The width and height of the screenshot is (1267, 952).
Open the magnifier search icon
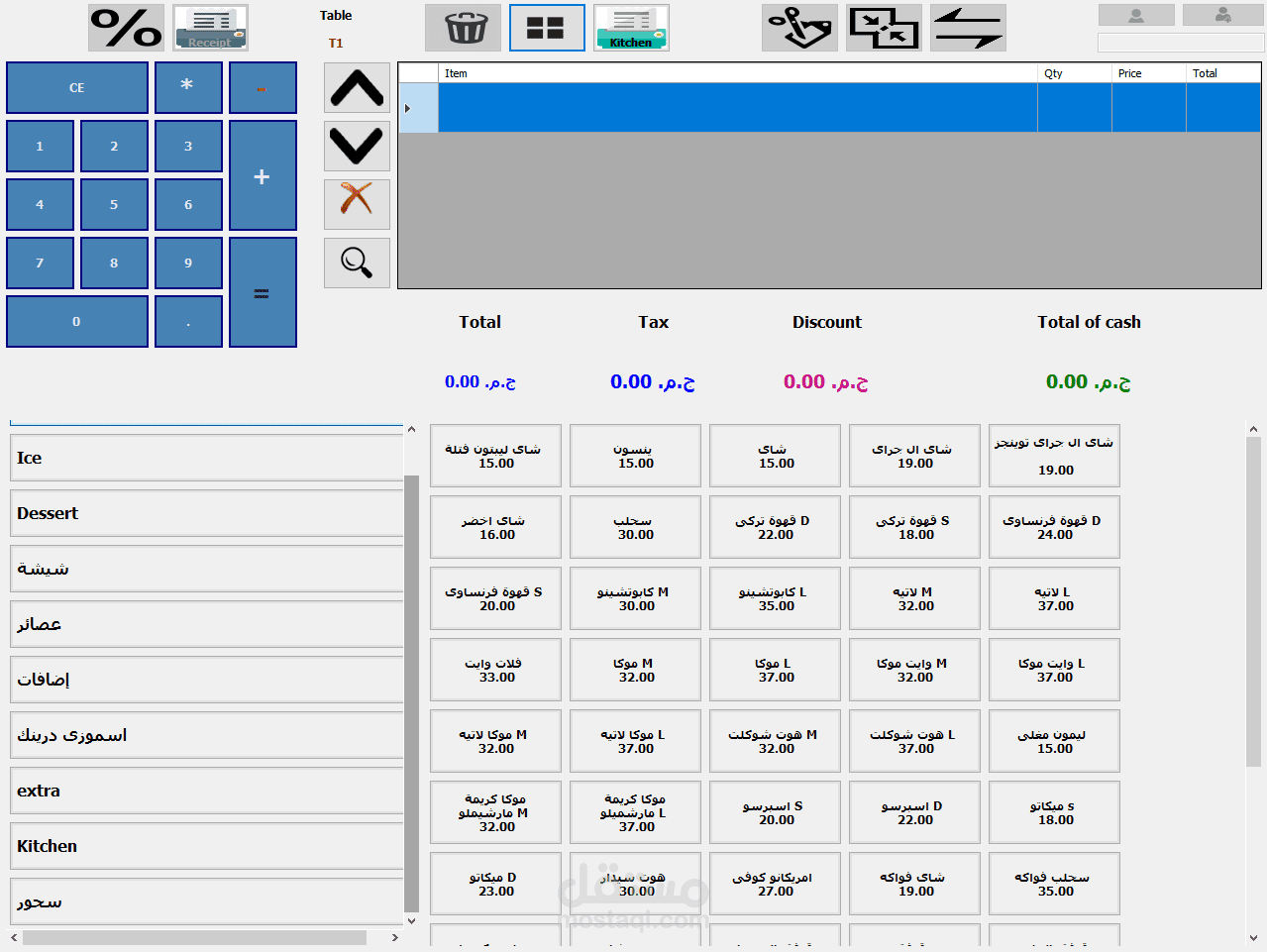[x=357, y=263]
